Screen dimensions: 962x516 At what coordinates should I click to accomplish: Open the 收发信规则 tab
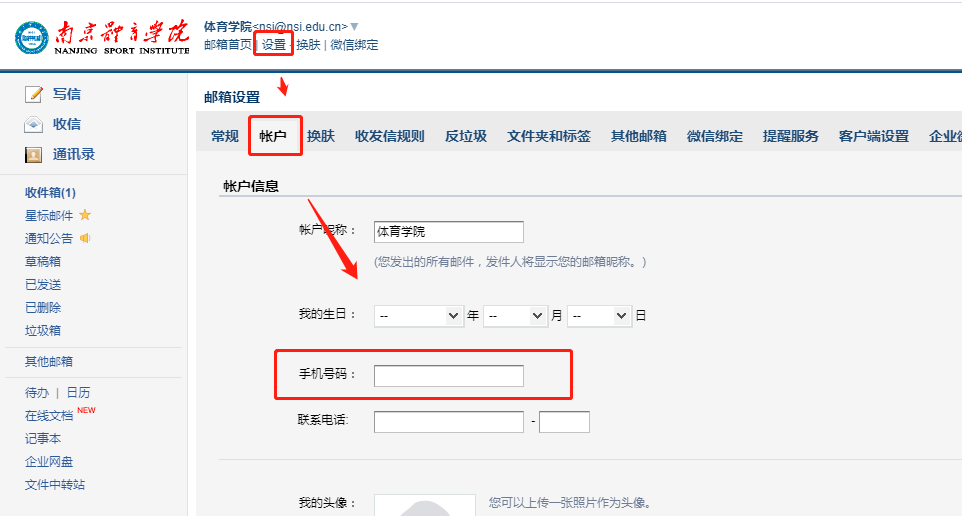[390, 136]
